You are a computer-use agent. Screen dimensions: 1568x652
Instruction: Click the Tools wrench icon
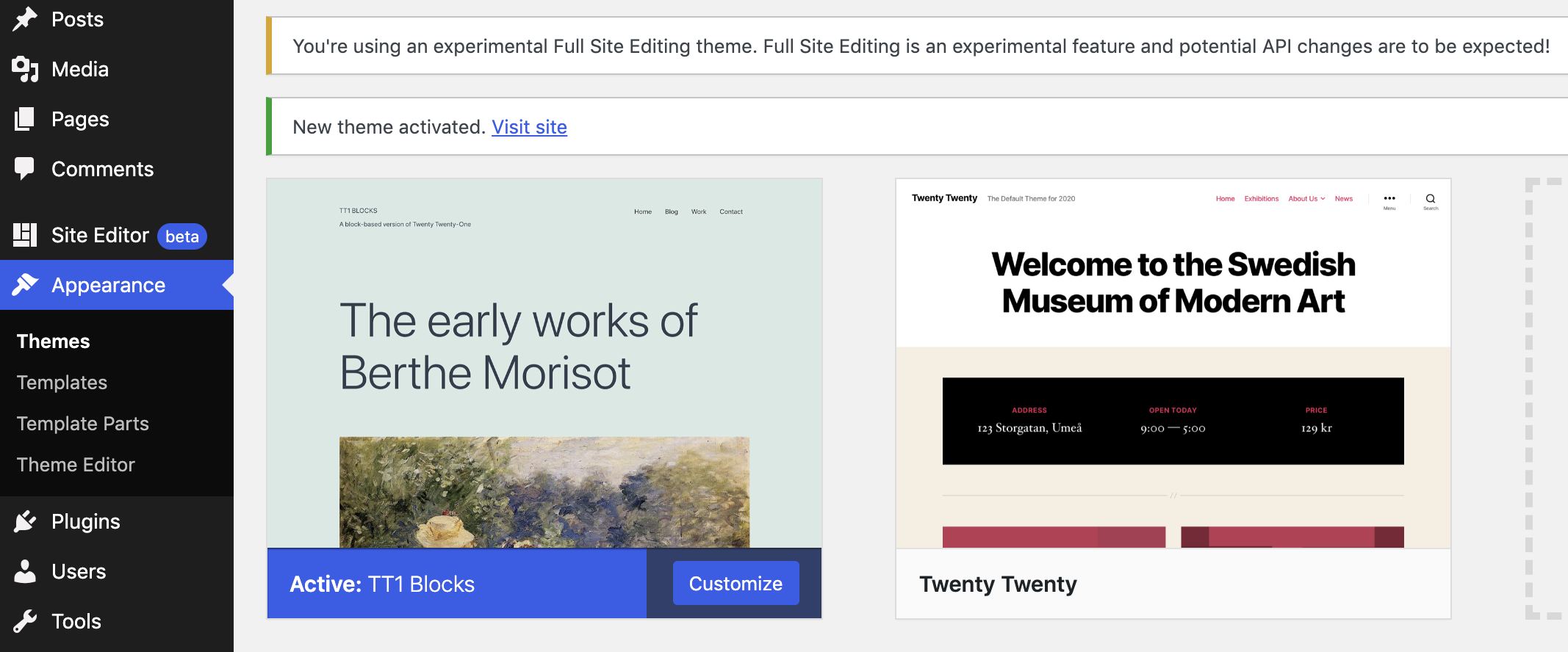(25, 621)
